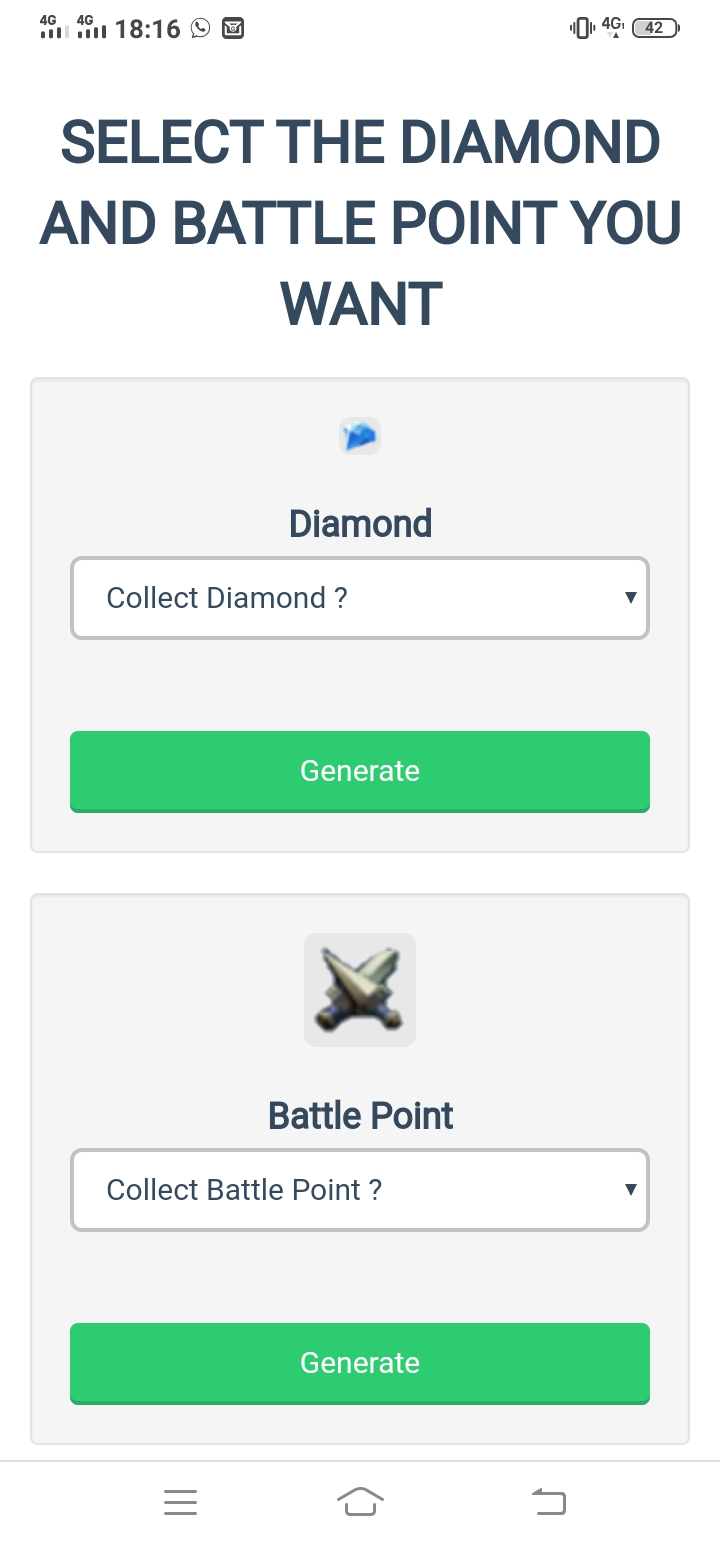Tap the home button in navigation bar

point(360,1501)
